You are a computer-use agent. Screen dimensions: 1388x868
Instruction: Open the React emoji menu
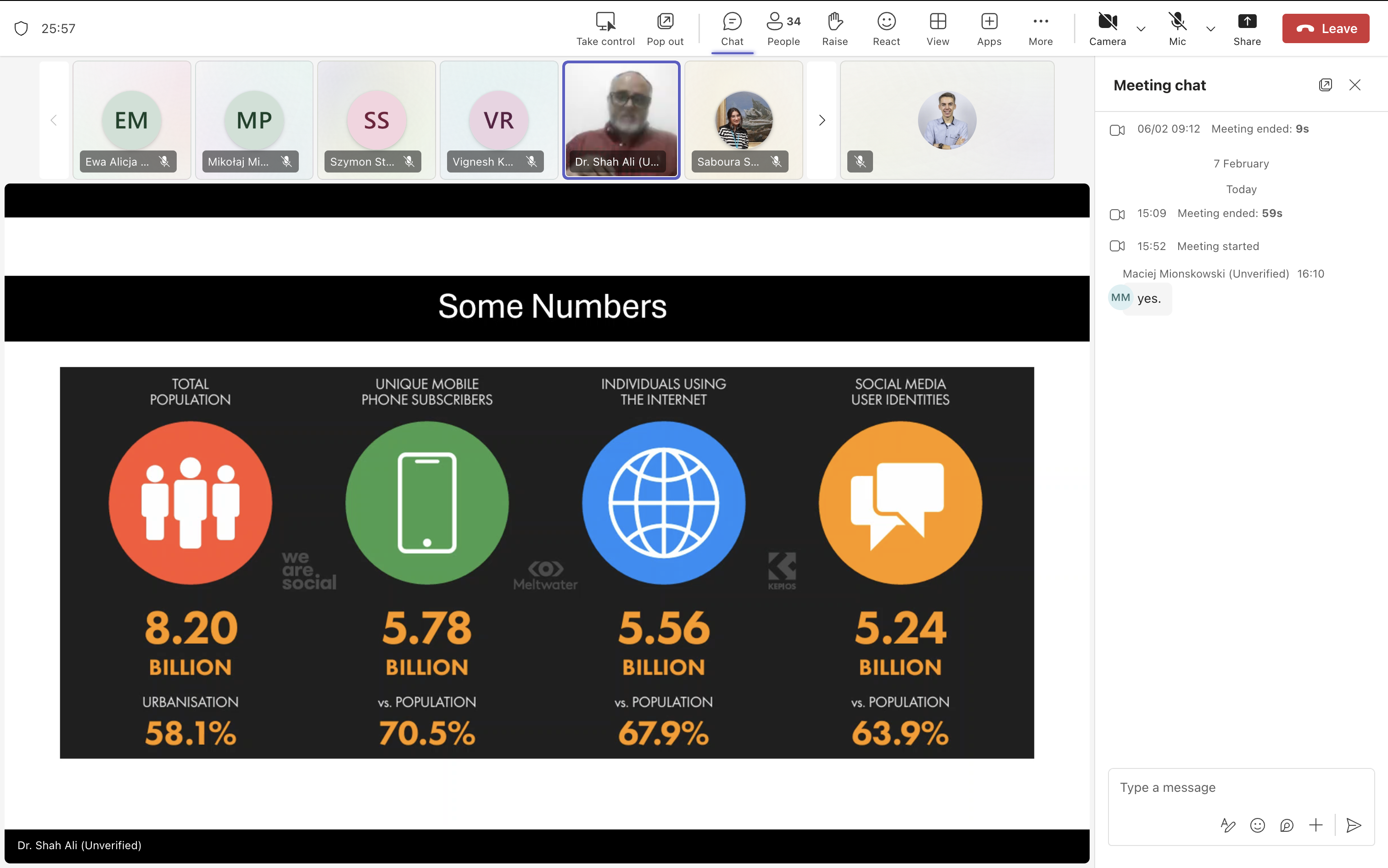(886, 29)
